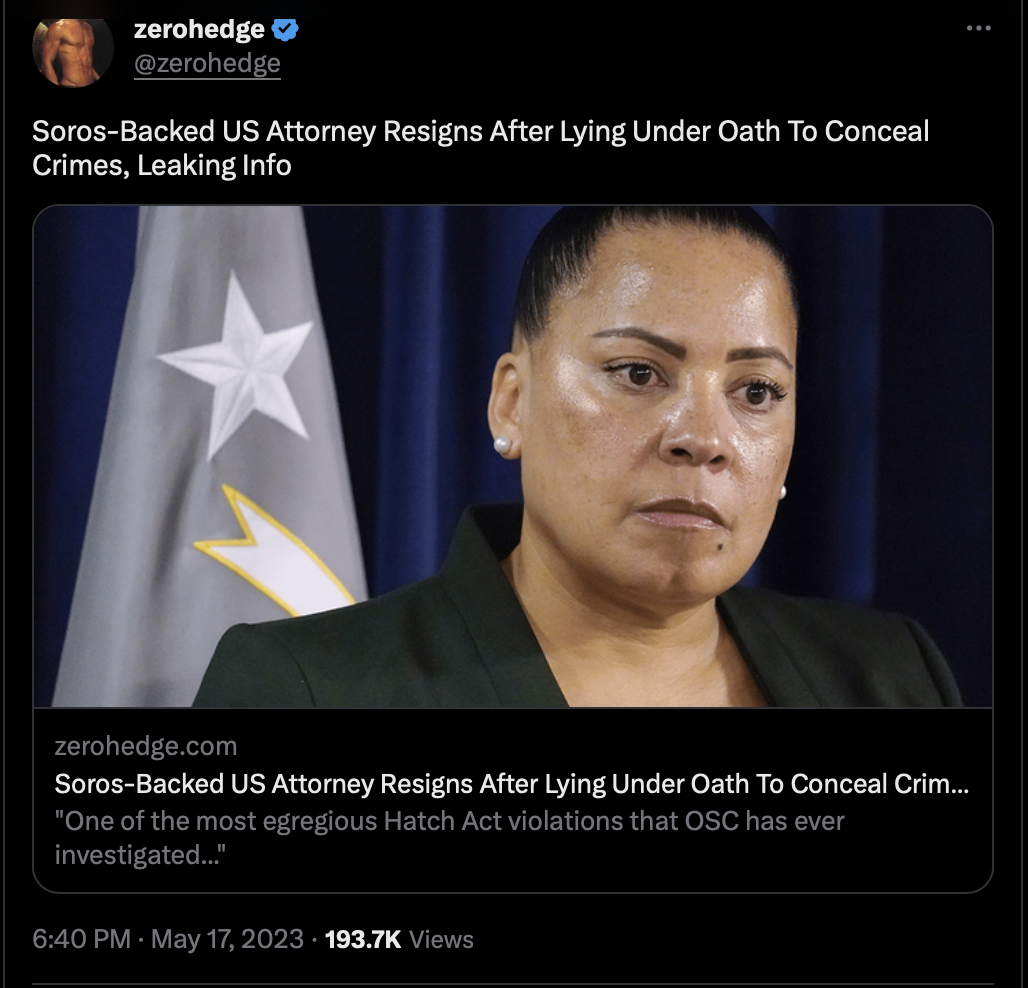Click the pearl earring in the photo
Viewport: 1028px width, 988px height.
point(502,445)
